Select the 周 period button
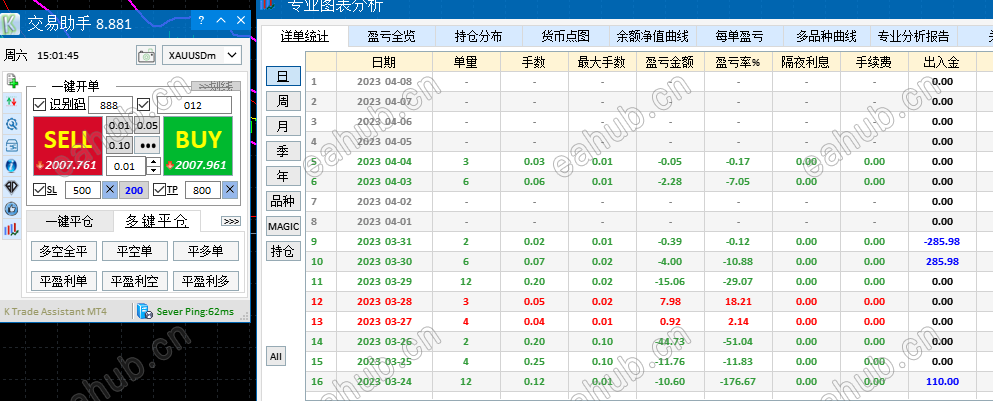The image size is (993, 401). [283, 101]
